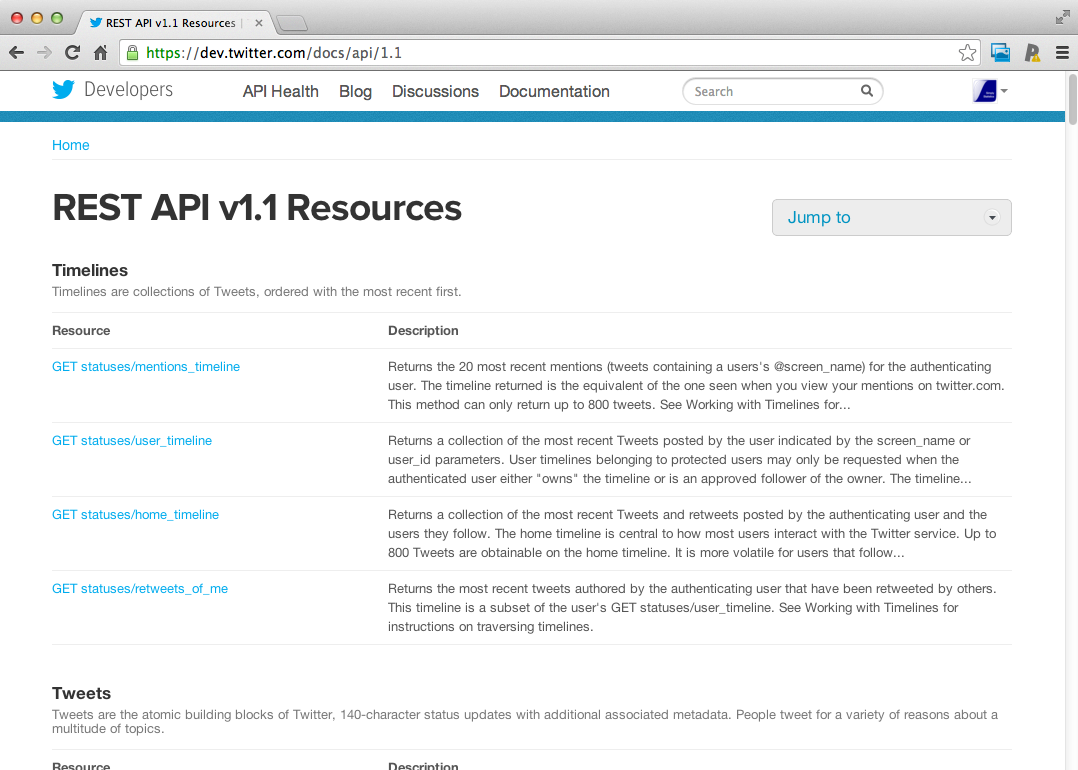Click the Tweets section heading
The height and width of the screenshot is (770, 1078).
(x=81, y=693)
